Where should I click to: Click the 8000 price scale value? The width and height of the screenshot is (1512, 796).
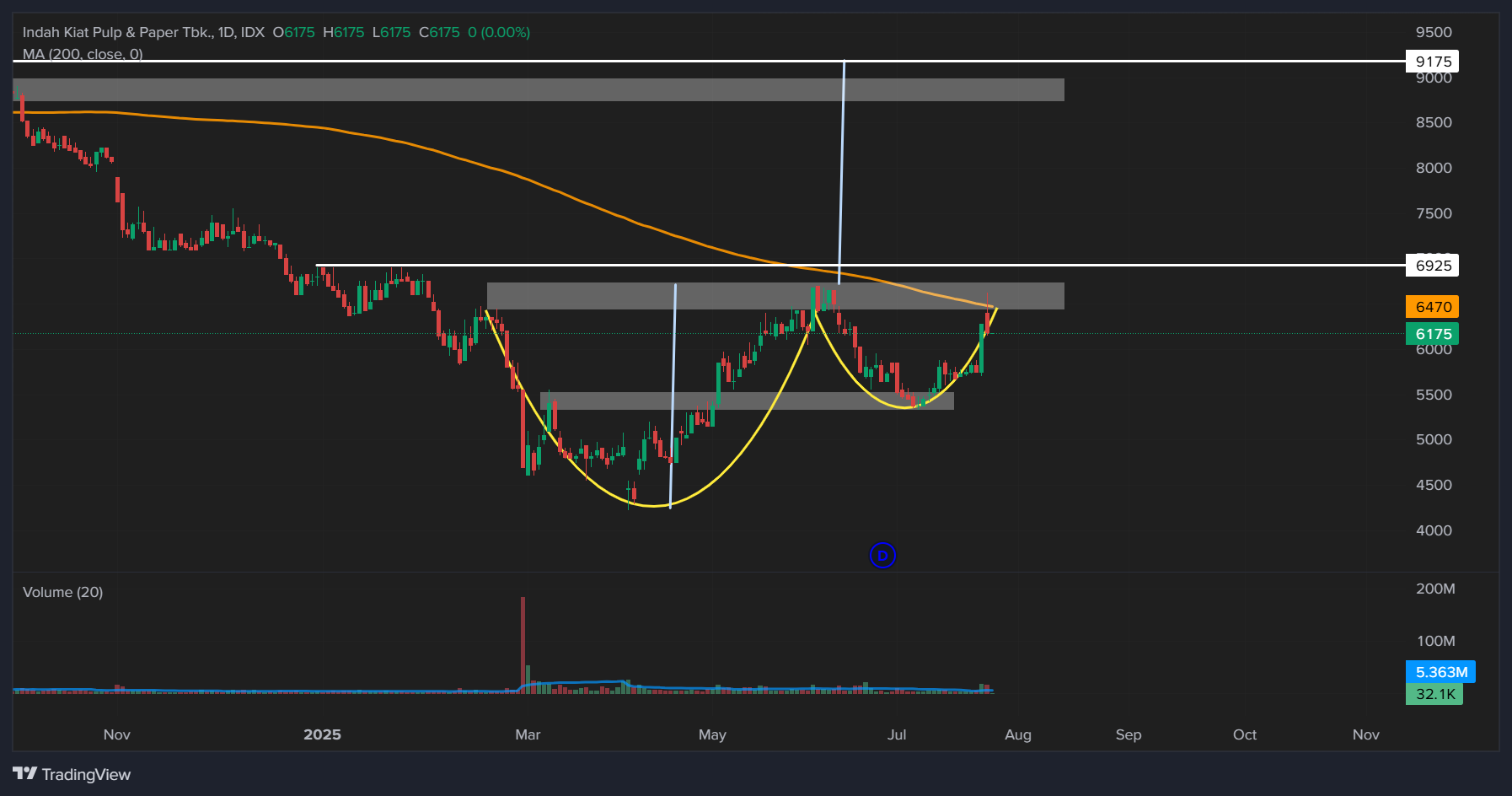pos(1434,168)
